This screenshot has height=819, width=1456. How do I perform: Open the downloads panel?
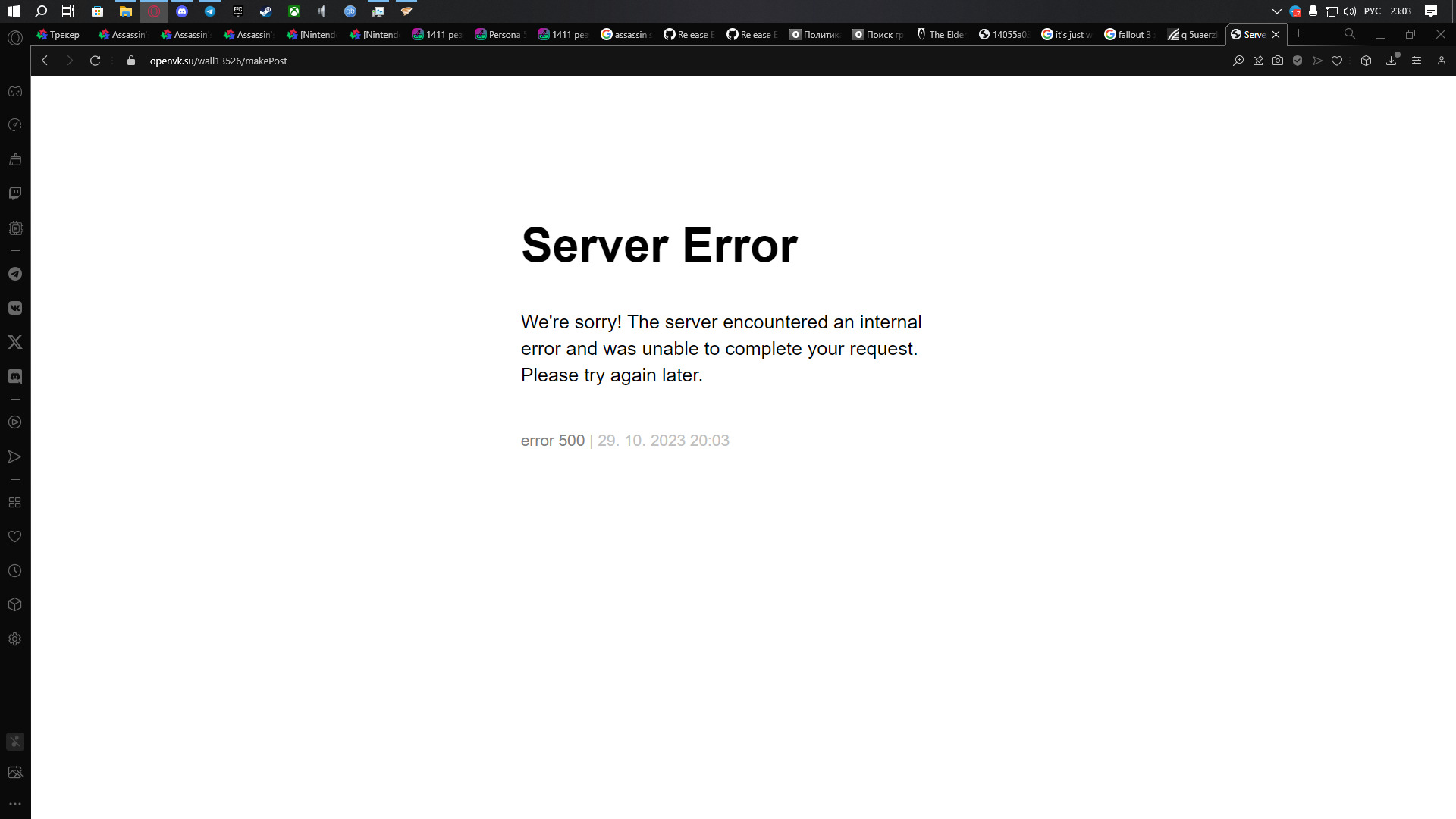pos(1392,61)
